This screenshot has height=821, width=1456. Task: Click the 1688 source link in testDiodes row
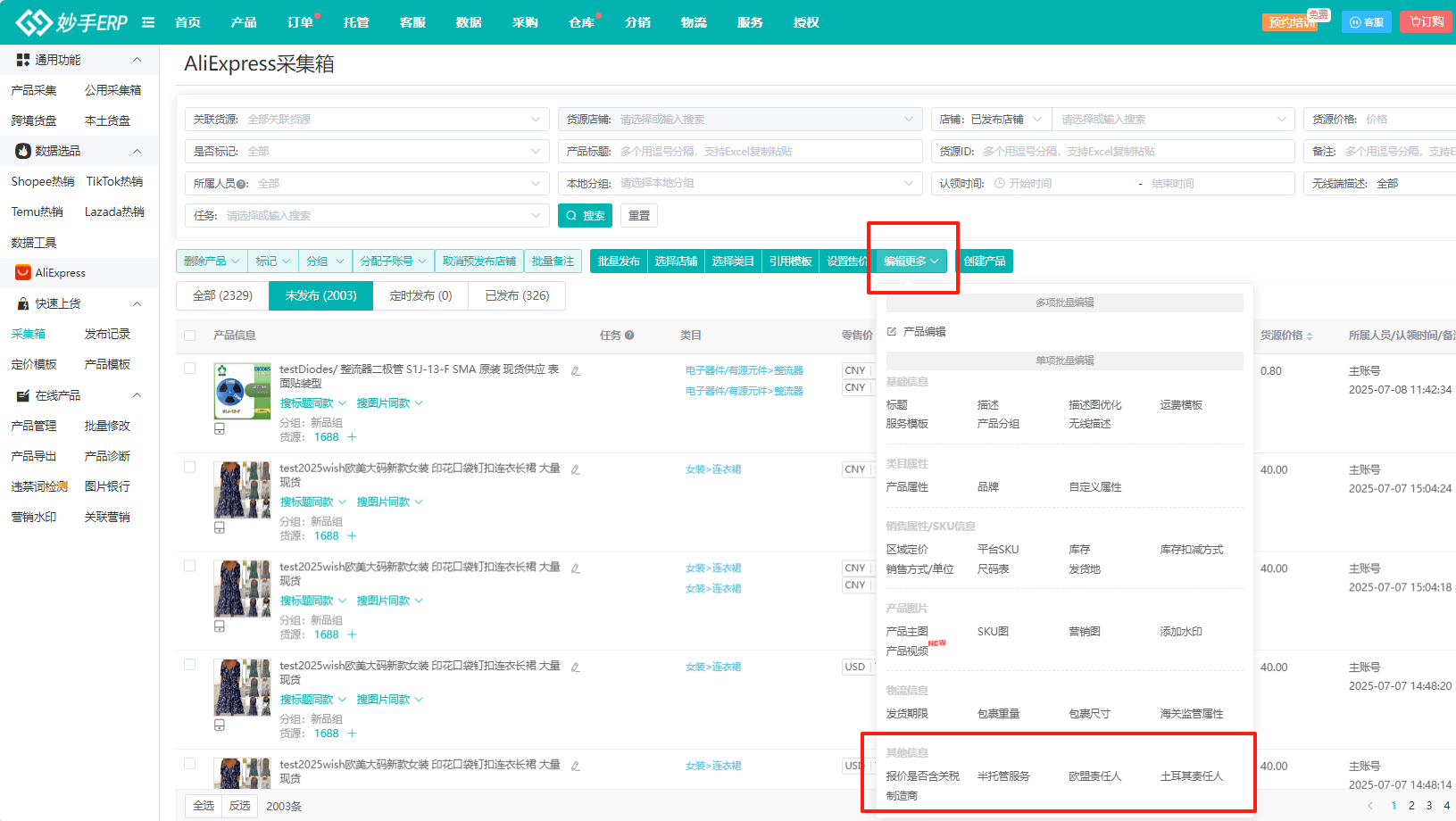327,437
